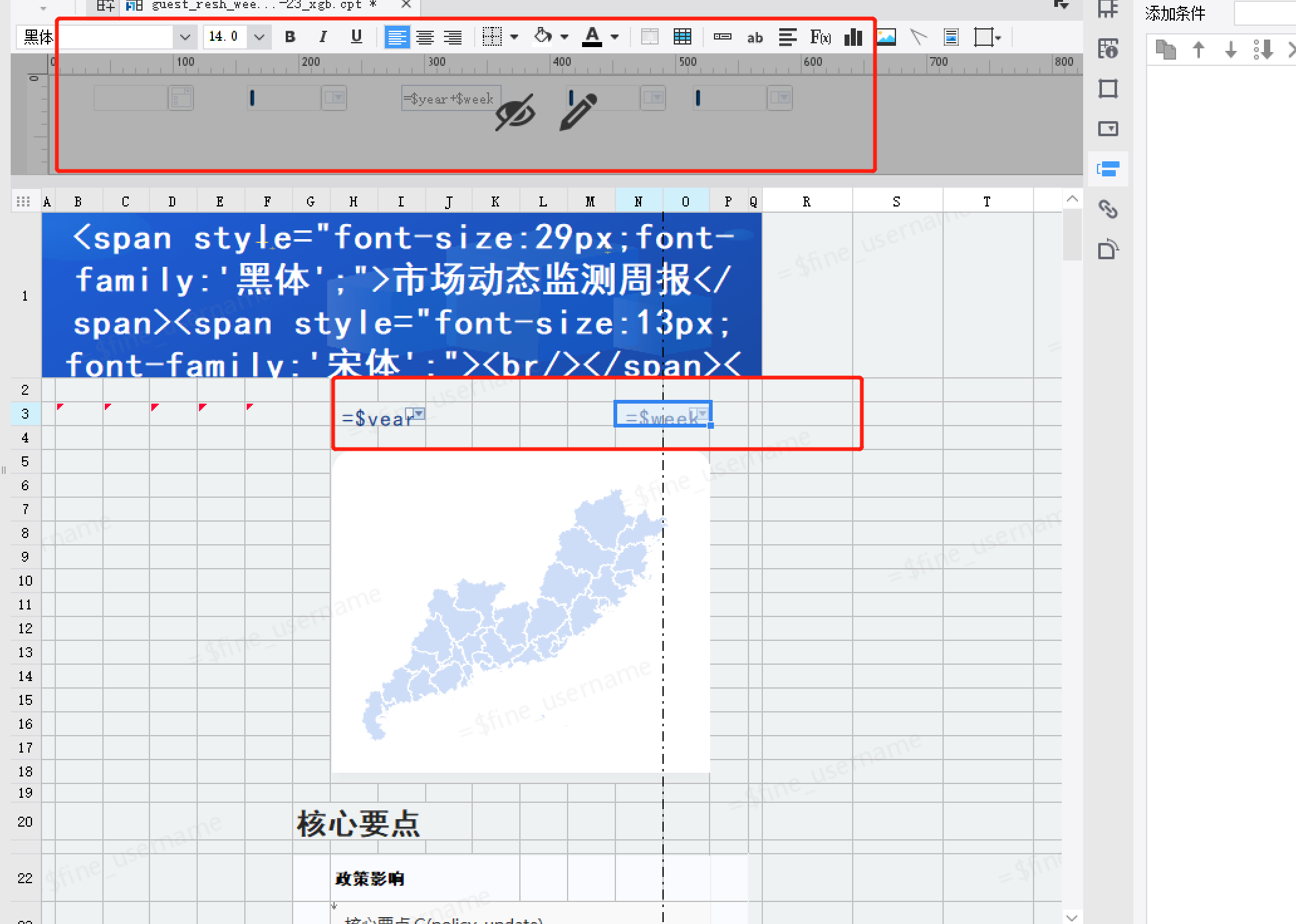Insert a chart with bar-chart icon
1296x924 pixels.
click(853, 37)
